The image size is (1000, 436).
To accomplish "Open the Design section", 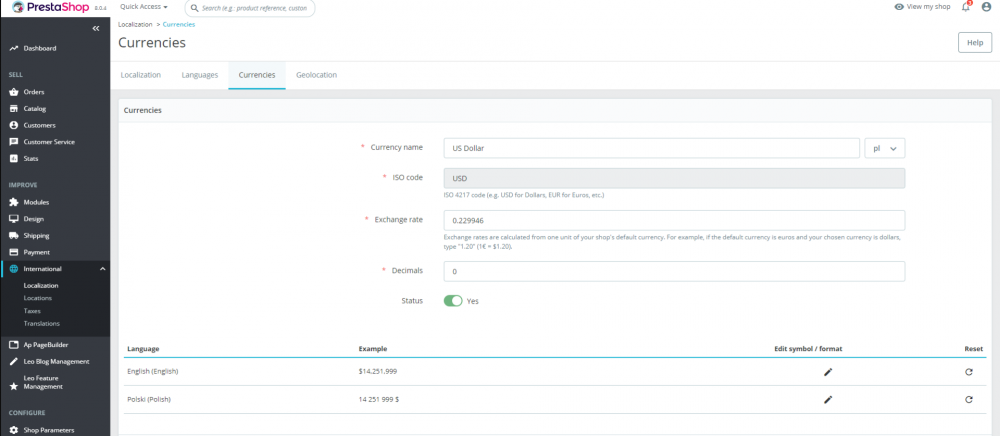I will [33, 219].
